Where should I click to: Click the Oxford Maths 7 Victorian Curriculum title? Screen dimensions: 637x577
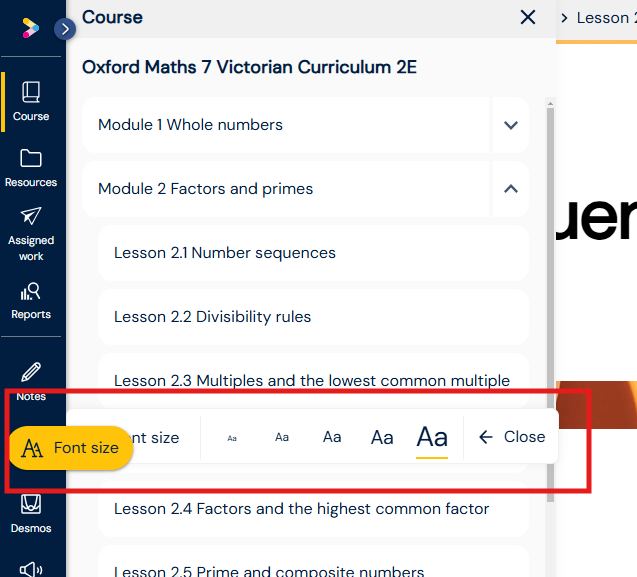coord(249,67)
